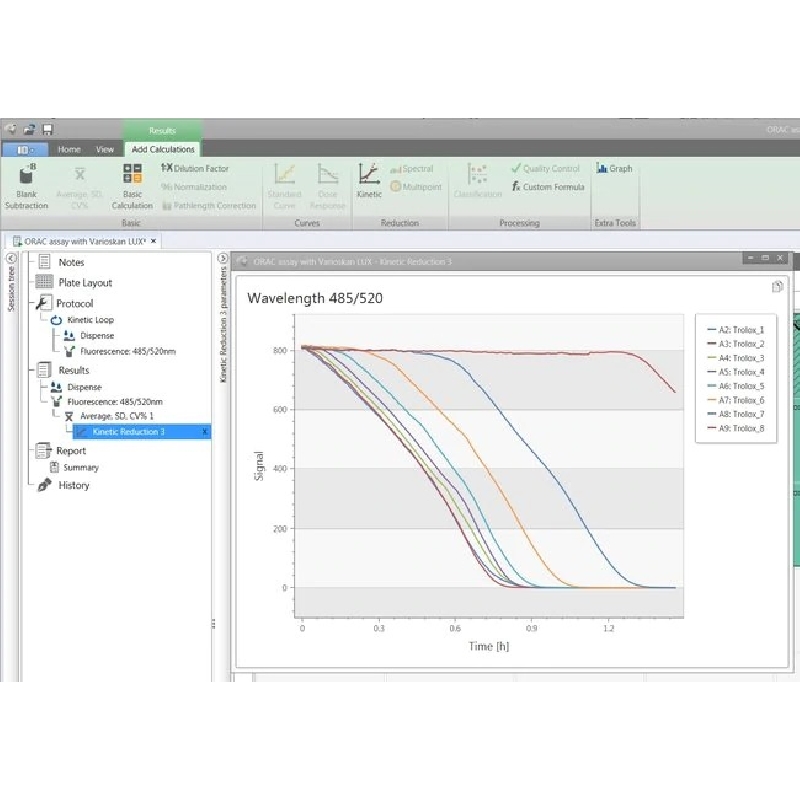800x800 pixels.
Task: Switch to the View tab
Action: [x=105, y=149]
